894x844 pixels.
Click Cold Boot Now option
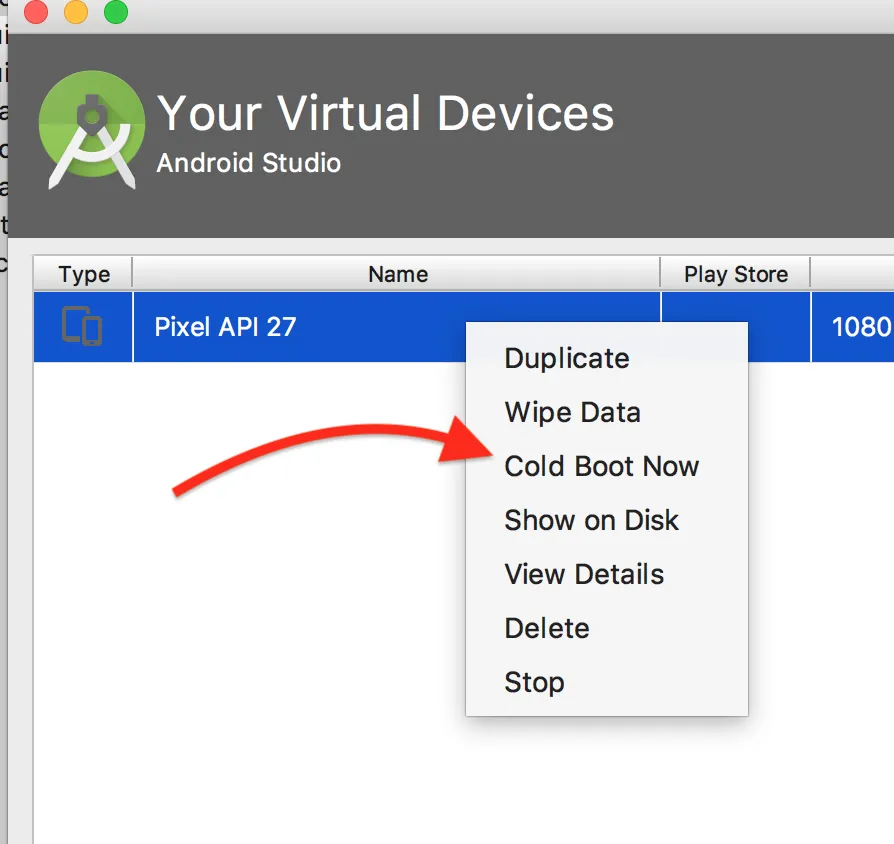pos(607,466)
